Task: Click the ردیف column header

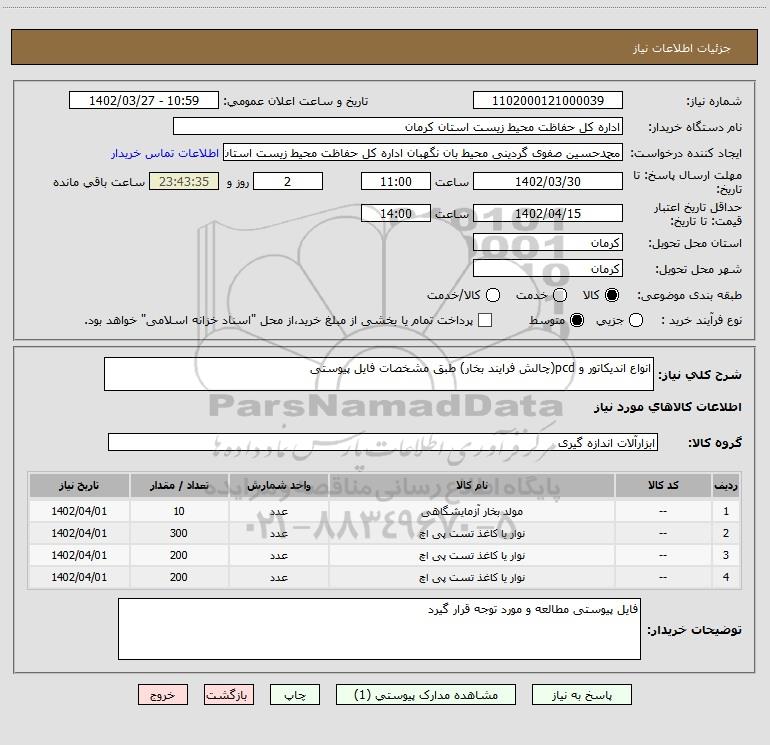Action: pos(726,485)
